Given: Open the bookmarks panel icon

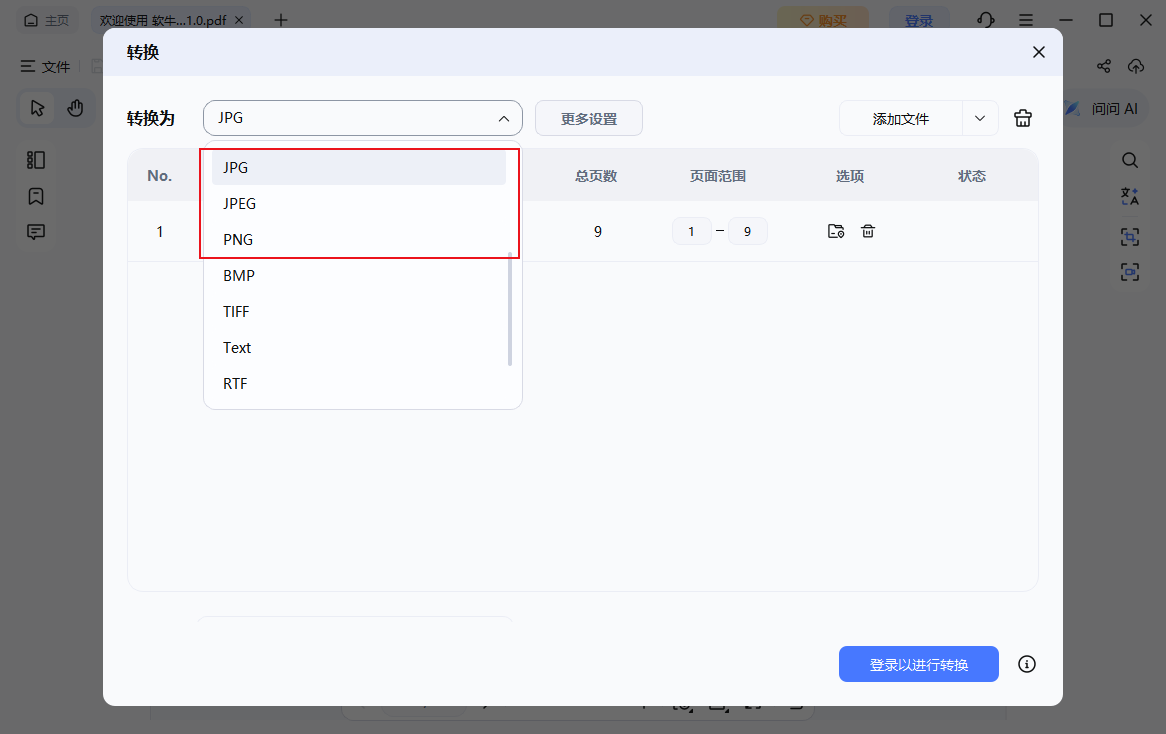Looking at the screenshot, I should 36,196.
